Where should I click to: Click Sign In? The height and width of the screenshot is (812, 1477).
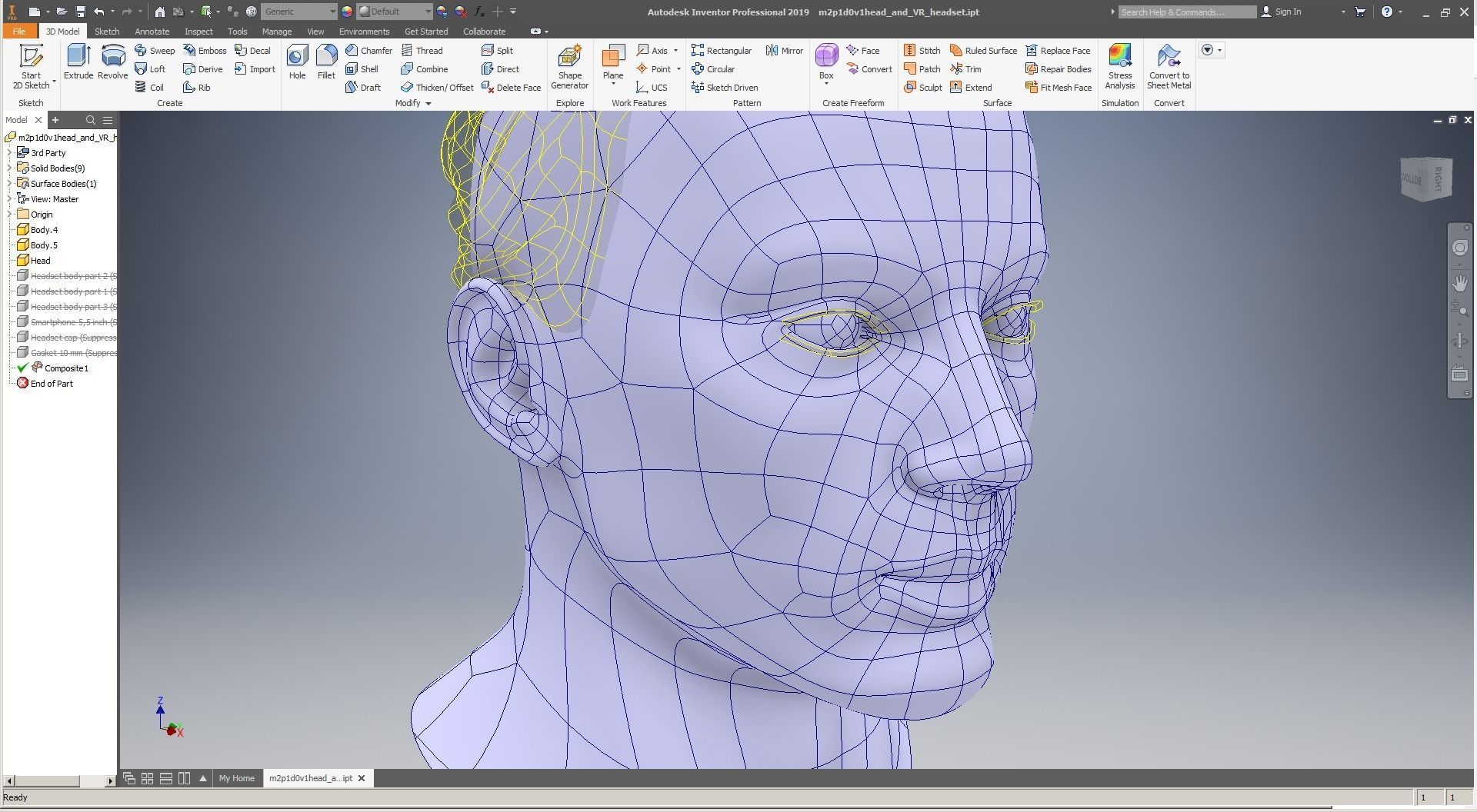(1281, 12)
